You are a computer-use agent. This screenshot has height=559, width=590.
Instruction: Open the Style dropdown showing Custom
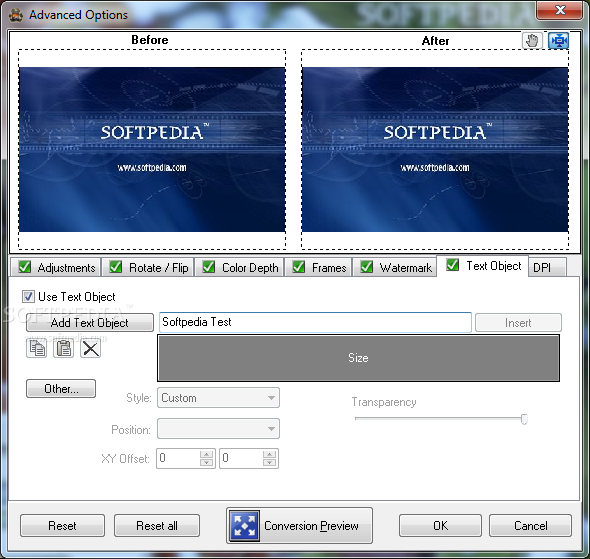pos(218,398)
